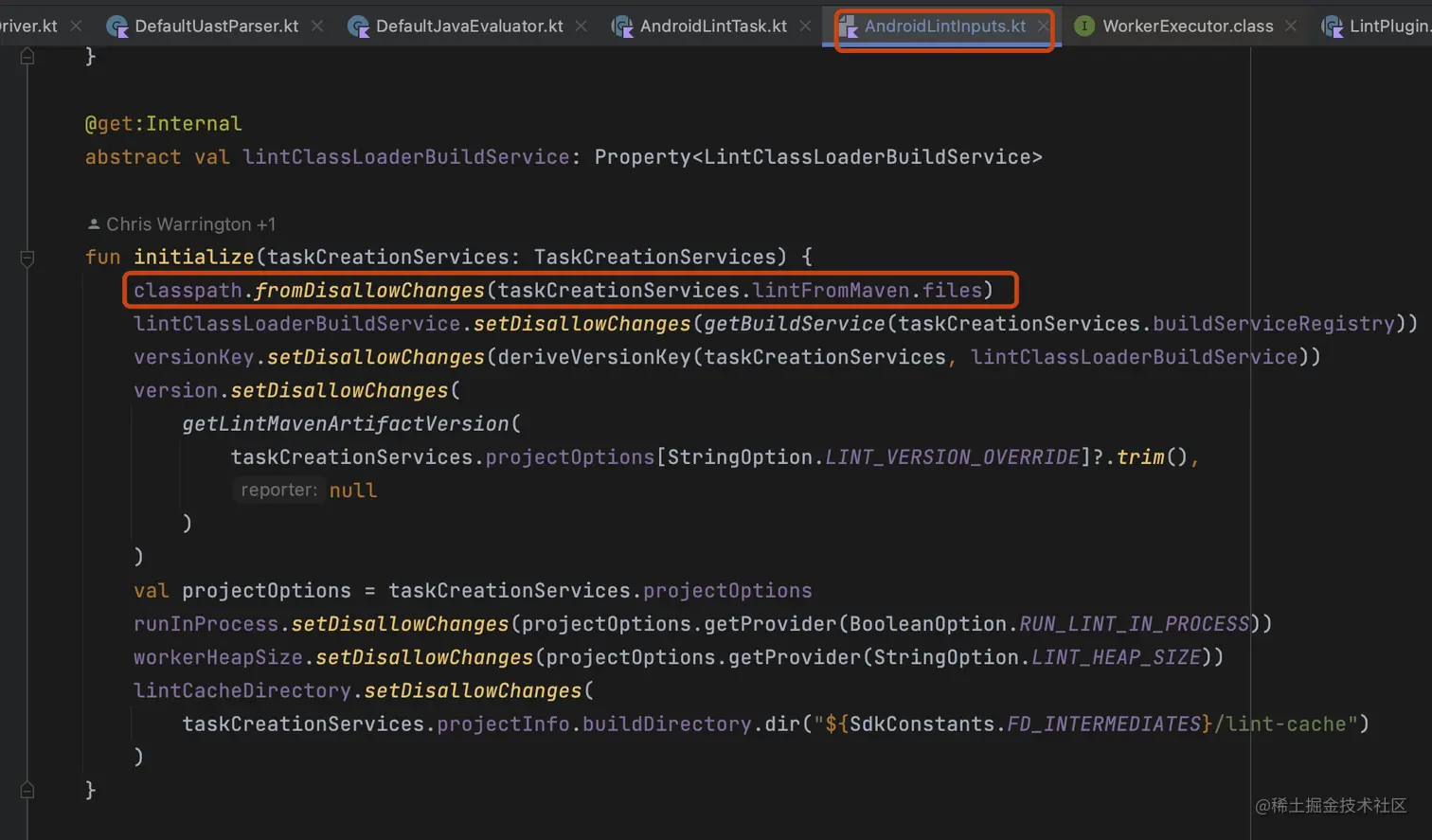Click projectOptions in the val declaration

coord(266,591)
